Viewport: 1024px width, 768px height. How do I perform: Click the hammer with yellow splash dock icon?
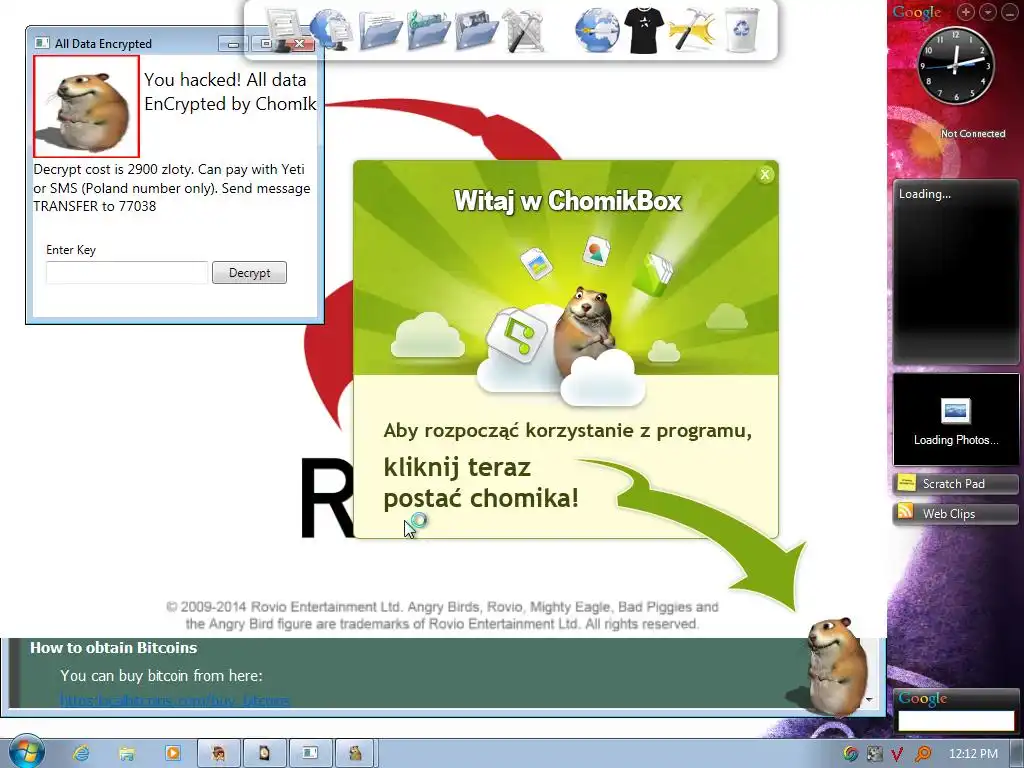(692, 30)
